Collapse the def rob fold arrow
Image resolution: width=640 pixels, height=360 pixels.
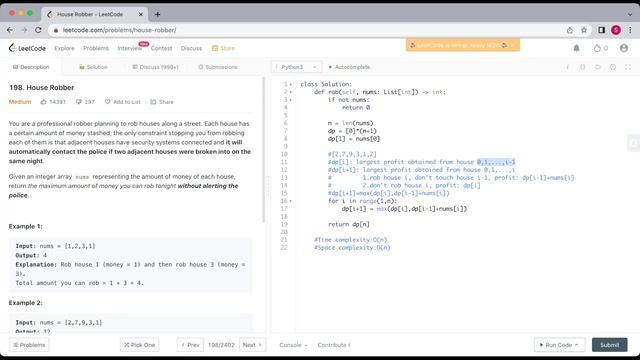click(291, 92)
